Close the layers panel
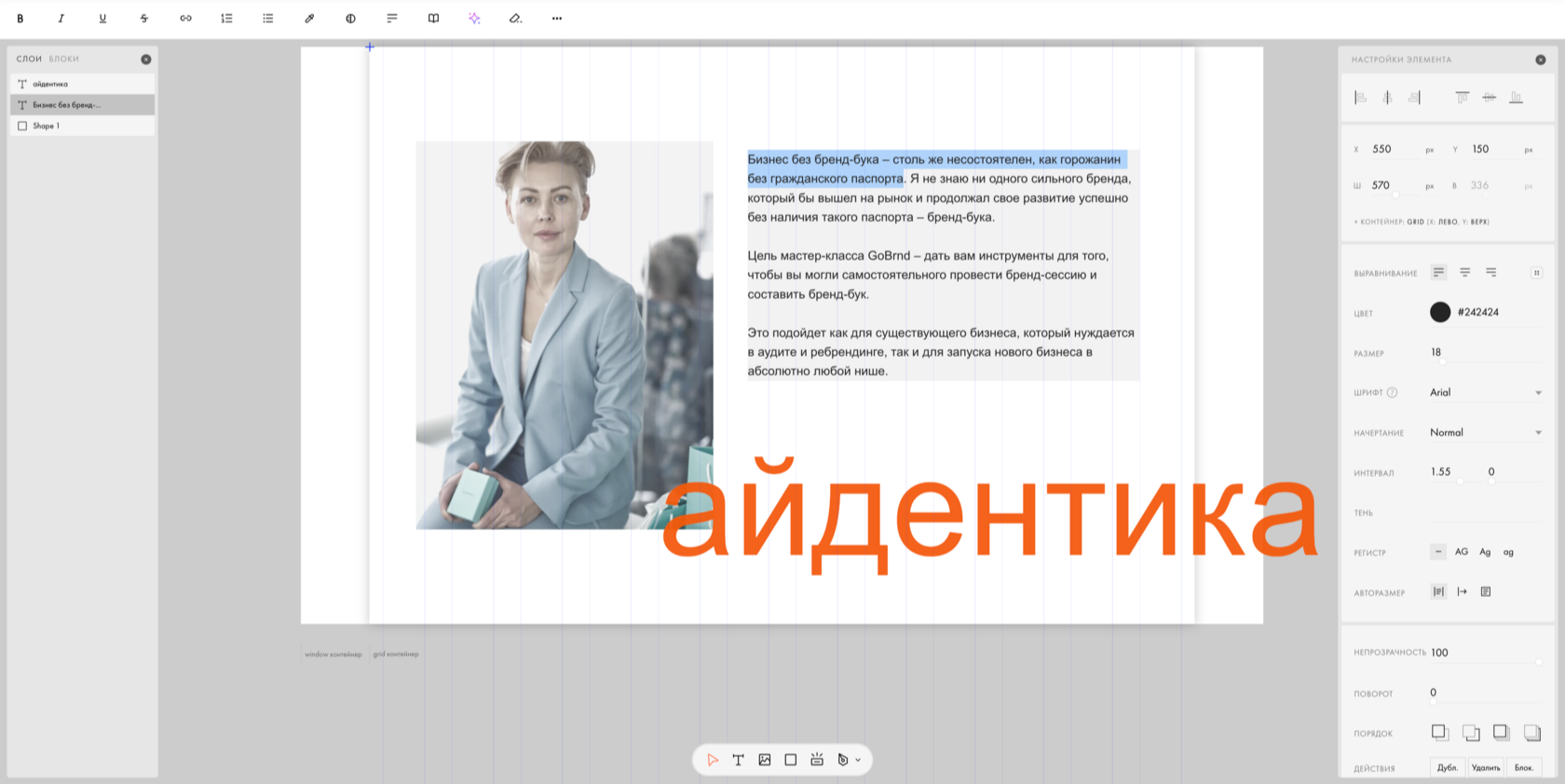Screen dimensions: 1565x784 (146, 59)
